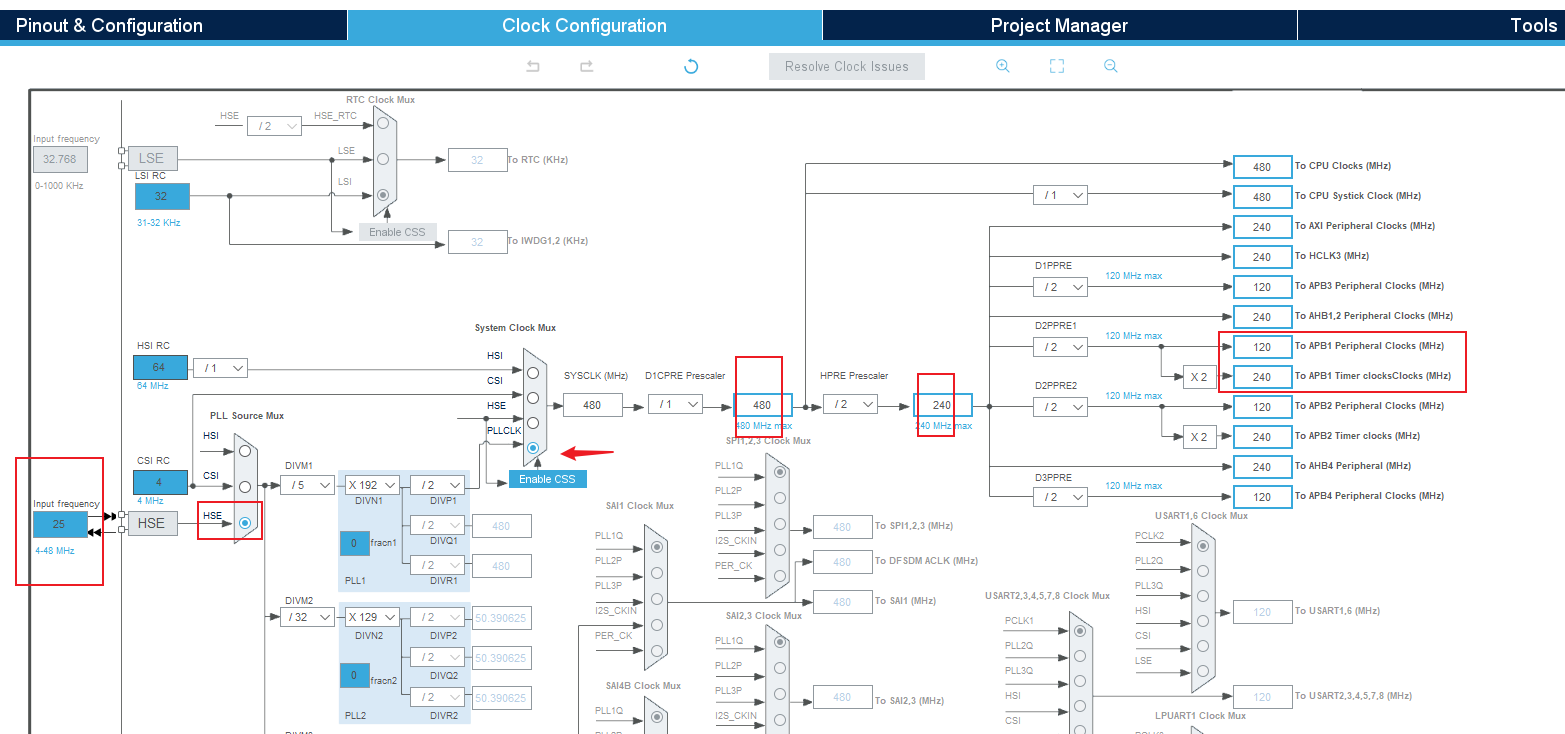Open the DIVM2 /32 dropdown
This screenshot has width=1565, height=734.
[307, 617]
